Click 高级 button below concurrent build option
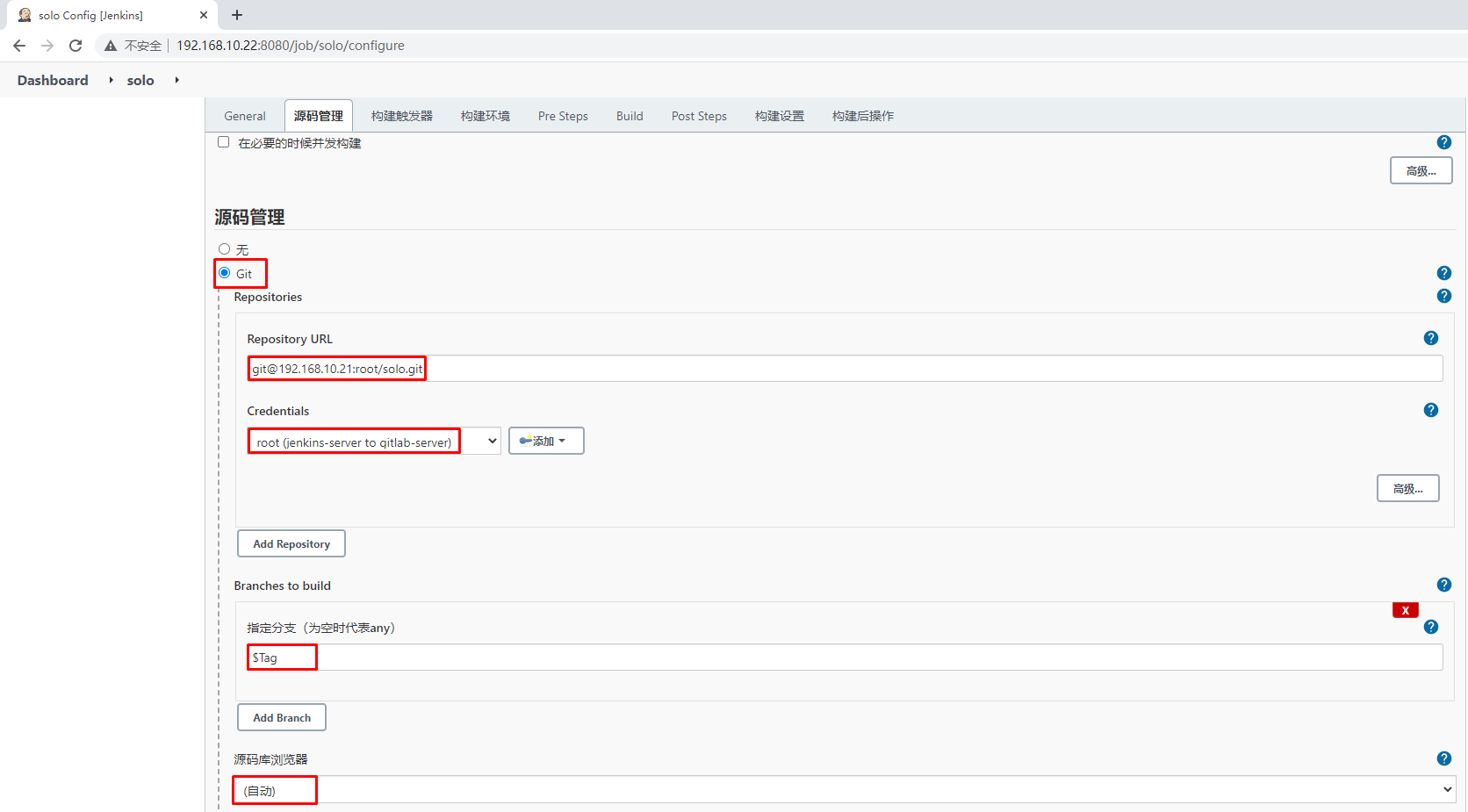This screenshot has width=1468, height=812. pos(1421,170)
